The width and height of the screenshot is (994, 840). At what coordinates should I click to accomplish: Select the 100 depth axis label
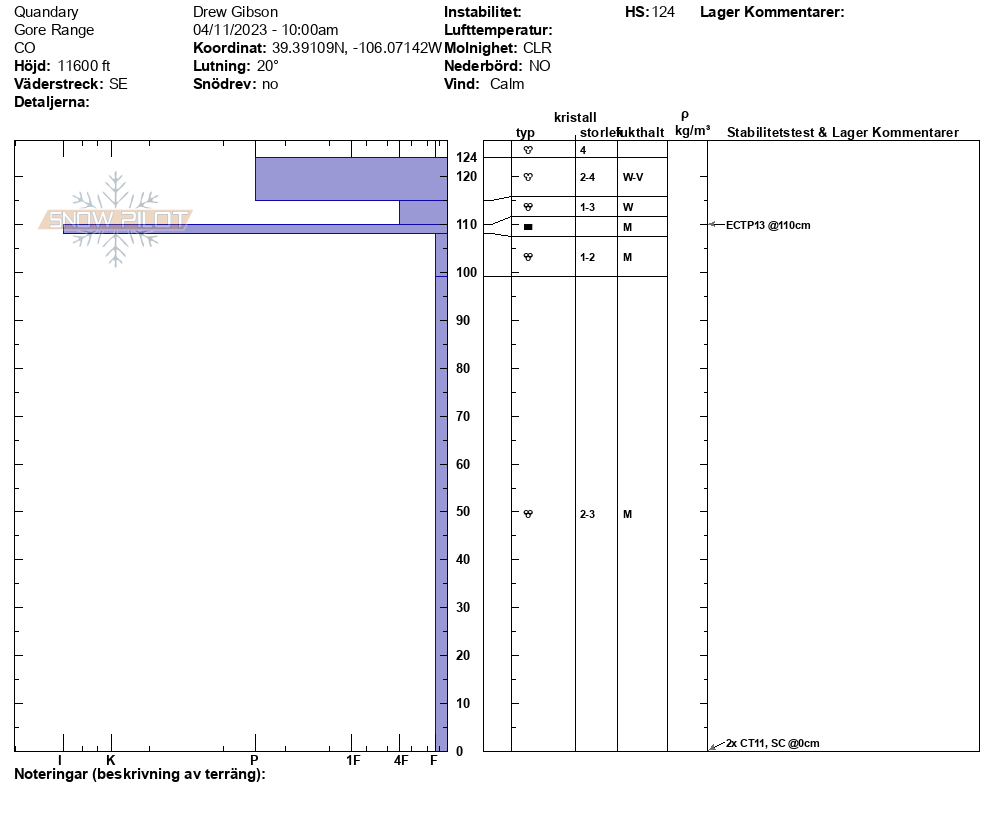pyautogui.click(x=466, y=272)
